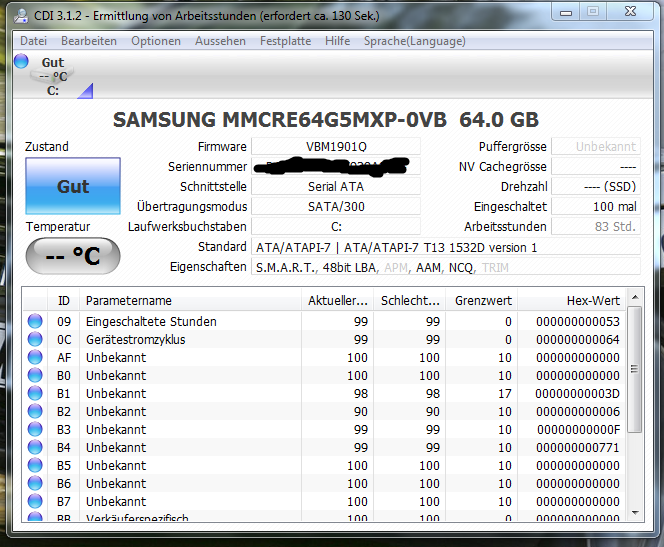Open the Festplatte menu
Viewport: 664px width, 547px height.
coord(285,41)
